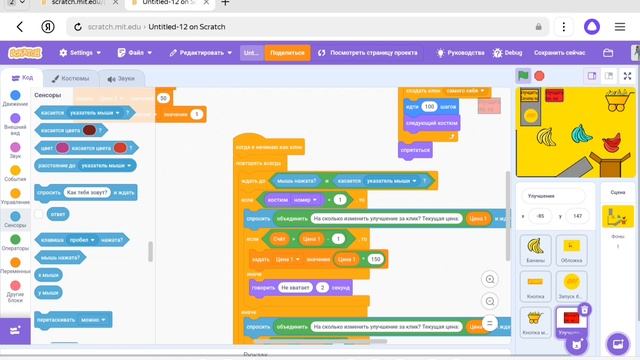Select the Операторы block category
Viewport: 640px width, 360px height.
15,242
